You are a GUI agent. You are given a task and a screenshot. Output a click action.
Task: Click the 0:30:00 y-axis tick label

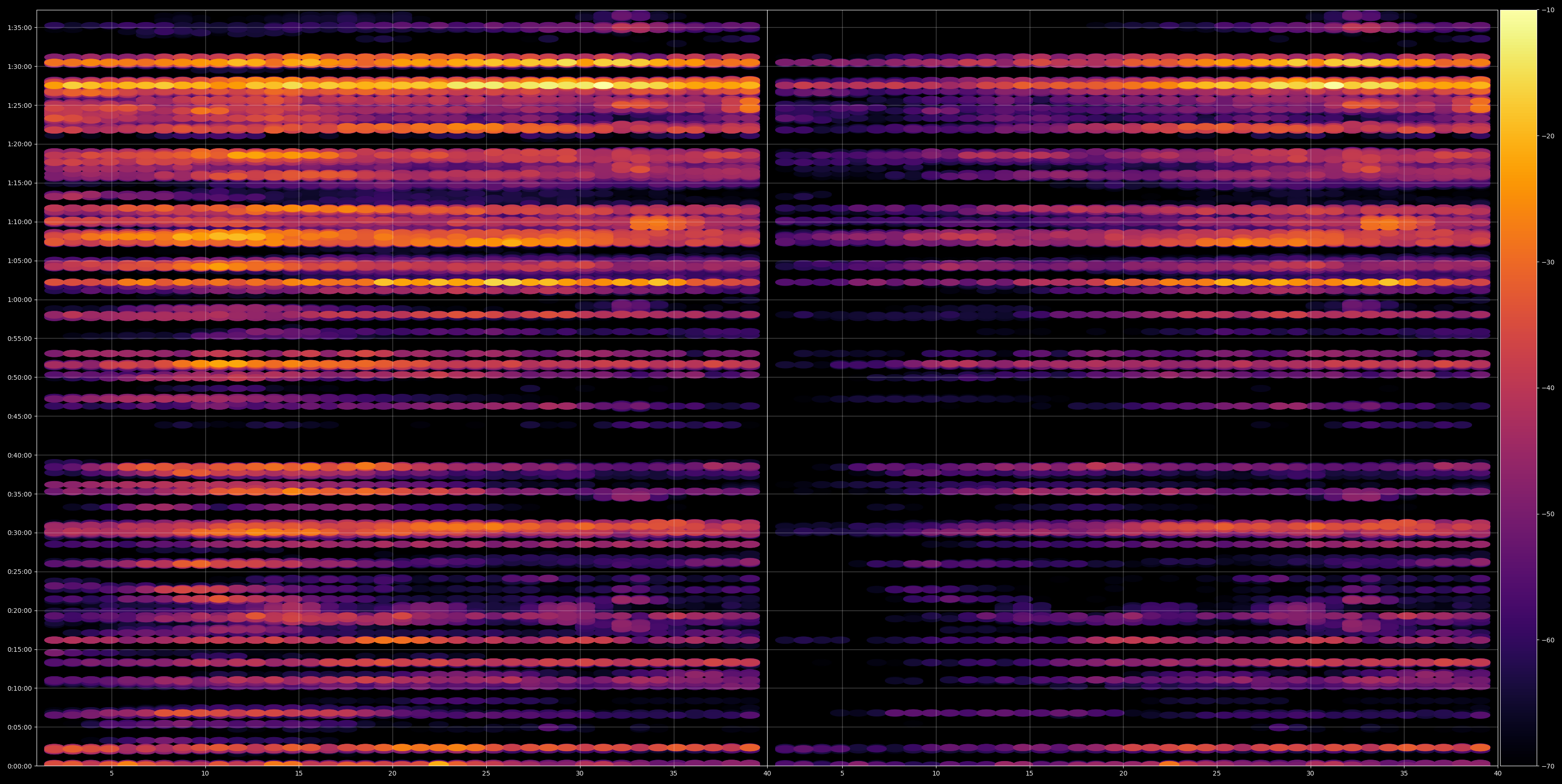[x=19, y=533]
